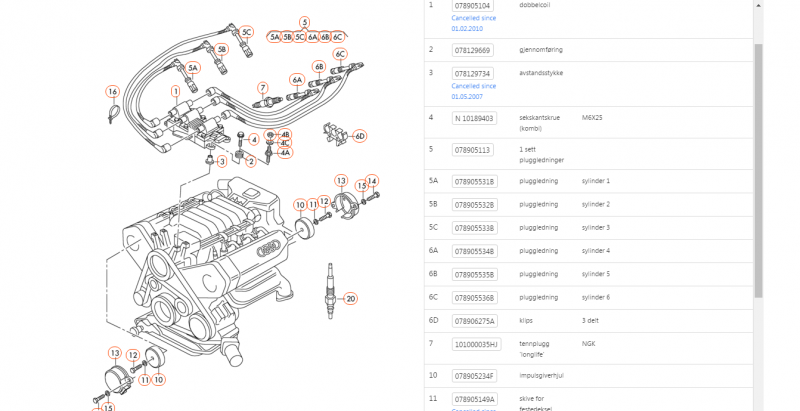Select part number N 10189403

474,118
